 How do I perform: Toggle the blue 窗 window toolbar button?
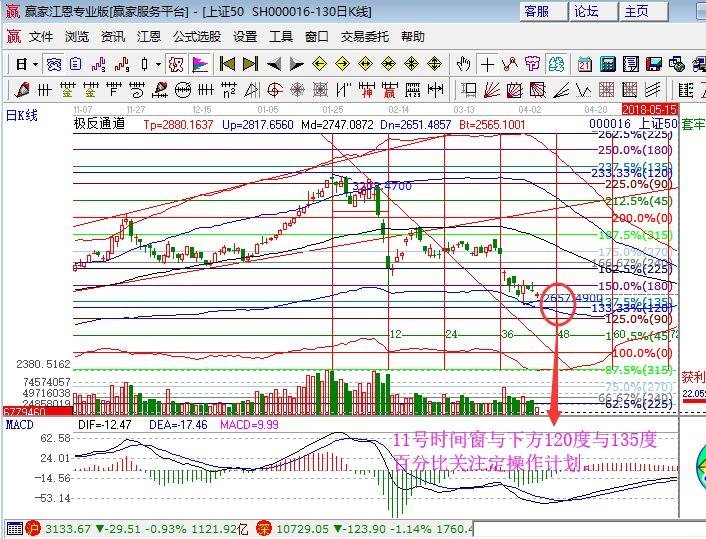[54, 65]
